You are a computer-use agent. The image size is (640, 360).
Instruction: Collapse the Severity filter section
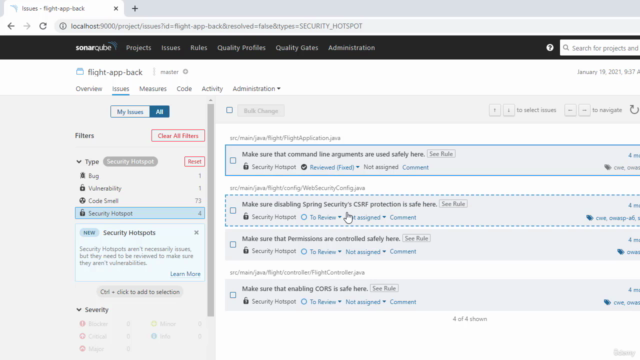pyautogui.click(x=79, y=310)
